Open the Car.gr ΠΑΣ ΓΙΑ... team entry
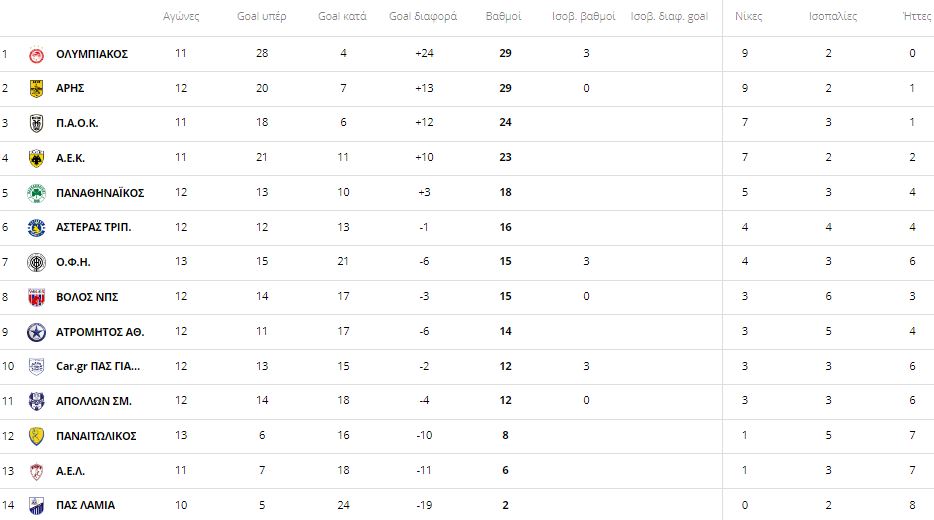Image resolution: width=934 pixels, height=520 pixels. 98,366
